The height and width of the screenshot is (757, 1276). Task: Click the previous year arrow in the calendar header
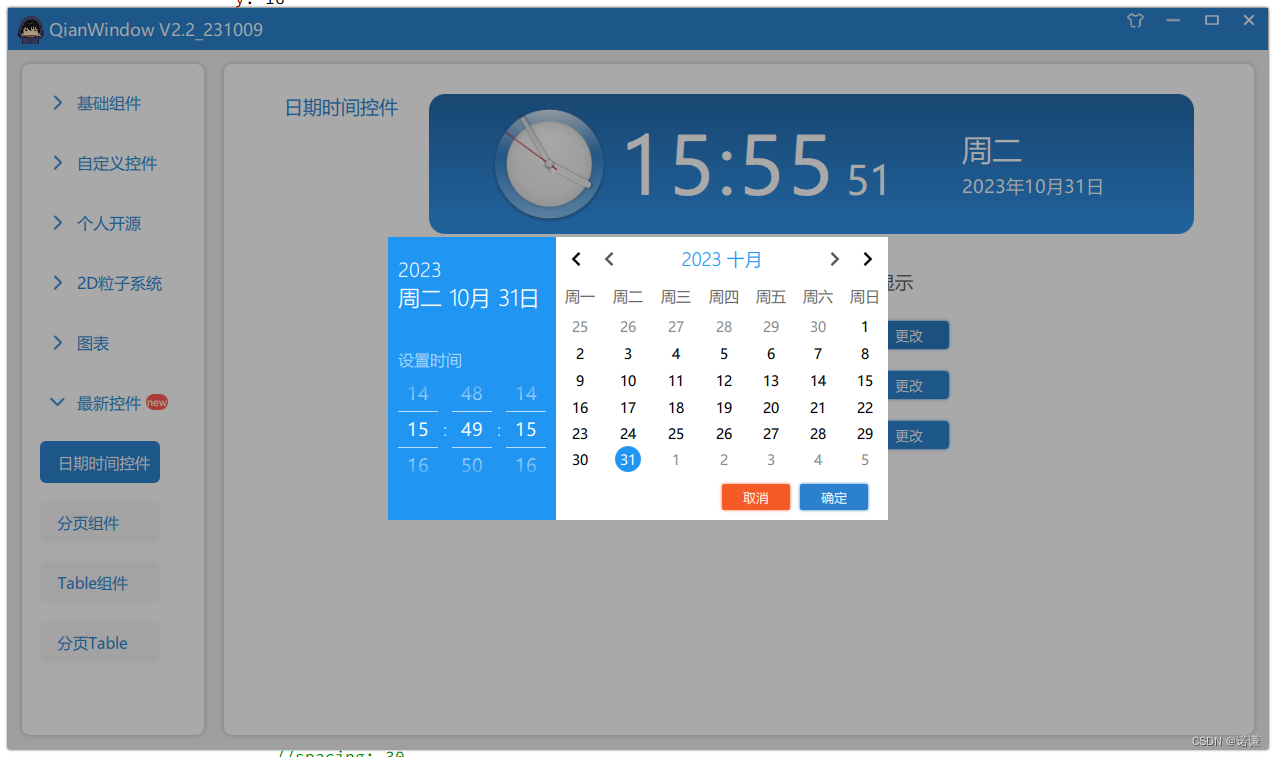click(576, 259)
